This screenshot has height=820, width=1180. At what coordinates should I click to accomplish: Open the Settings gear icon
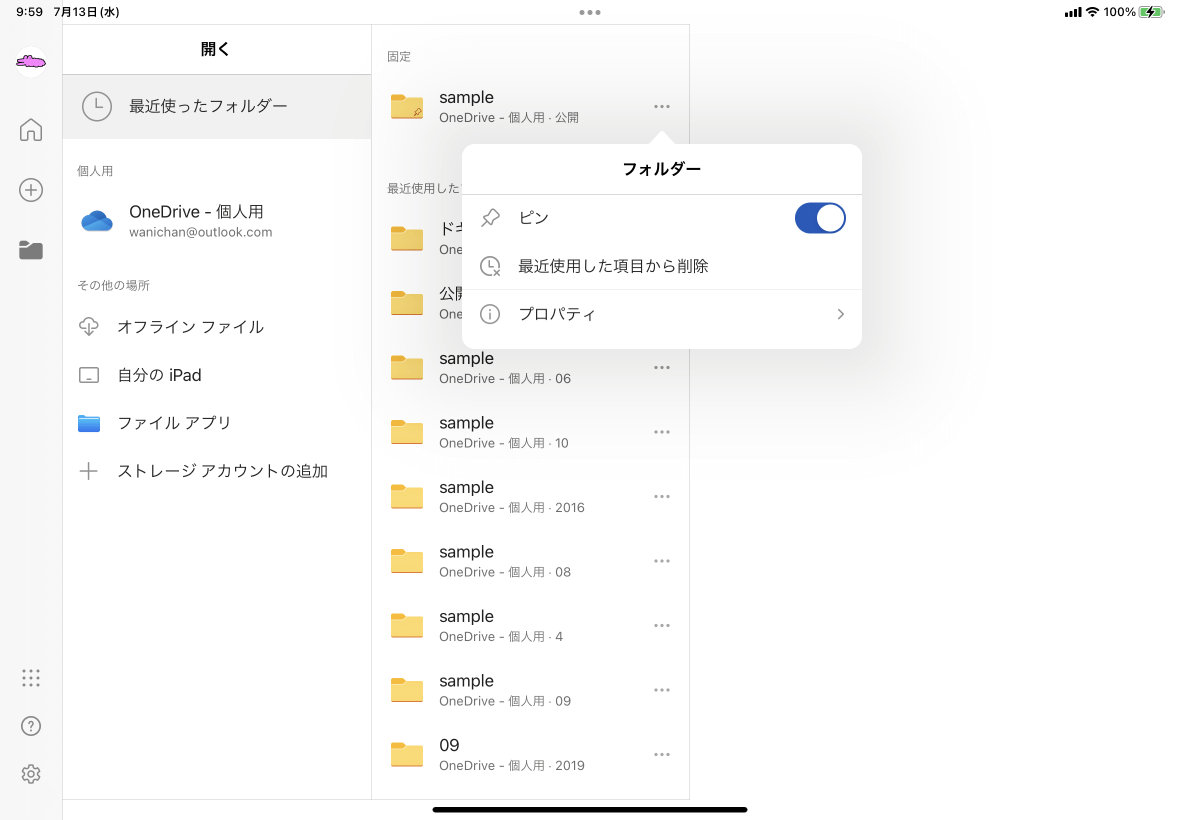click(31, 774)
